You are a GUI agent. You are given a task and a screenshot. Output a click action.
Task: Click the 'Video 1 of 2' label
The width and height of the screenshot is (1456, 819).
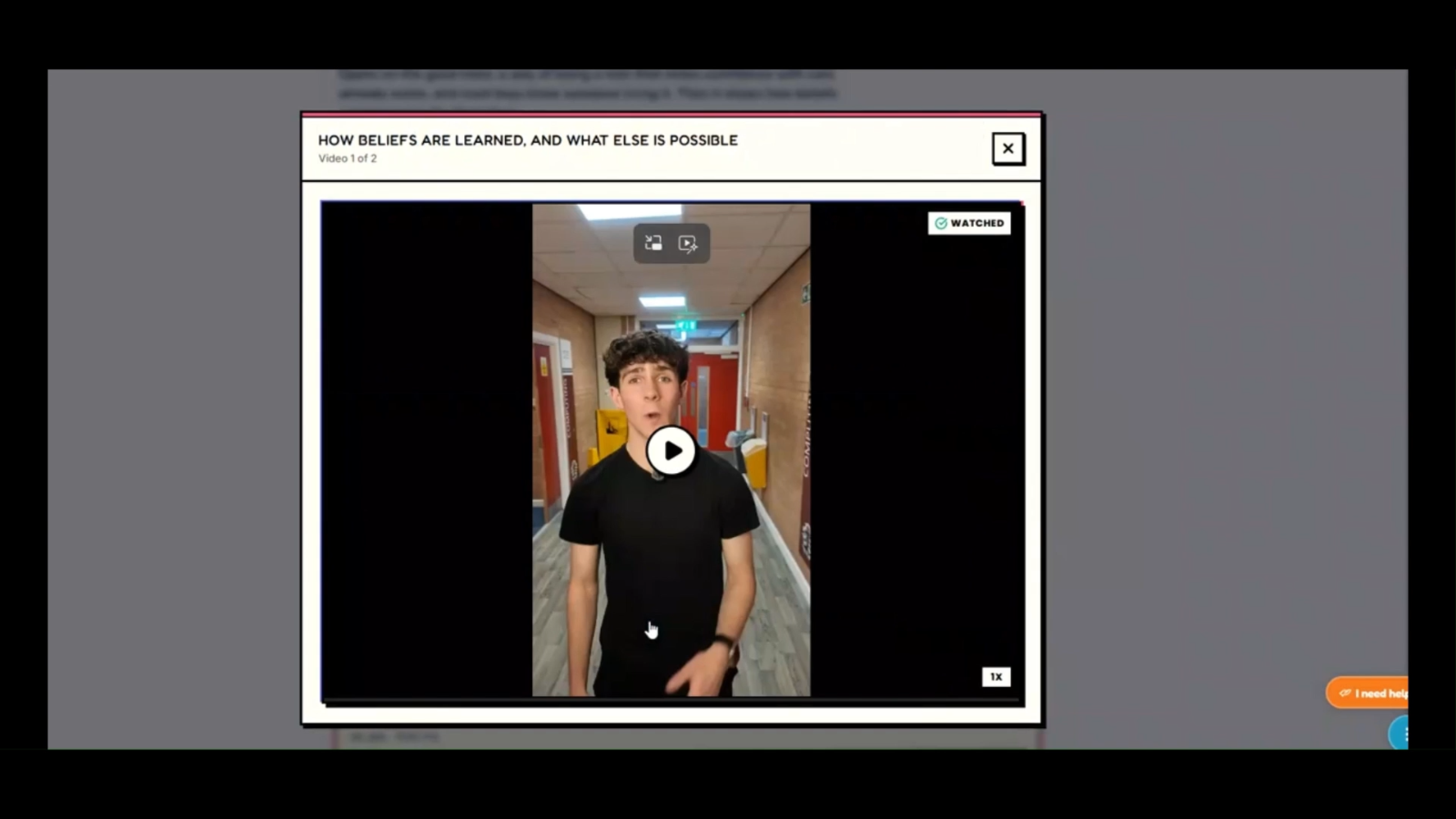click(348, 158)
